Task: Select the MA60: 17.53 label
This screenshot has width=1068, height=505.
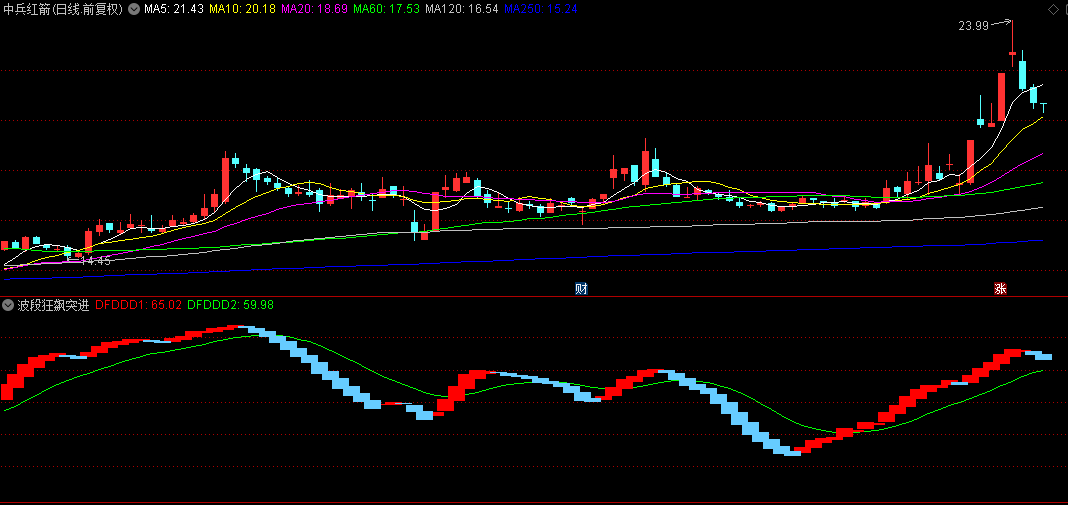Action: click(x=386, y=9)
